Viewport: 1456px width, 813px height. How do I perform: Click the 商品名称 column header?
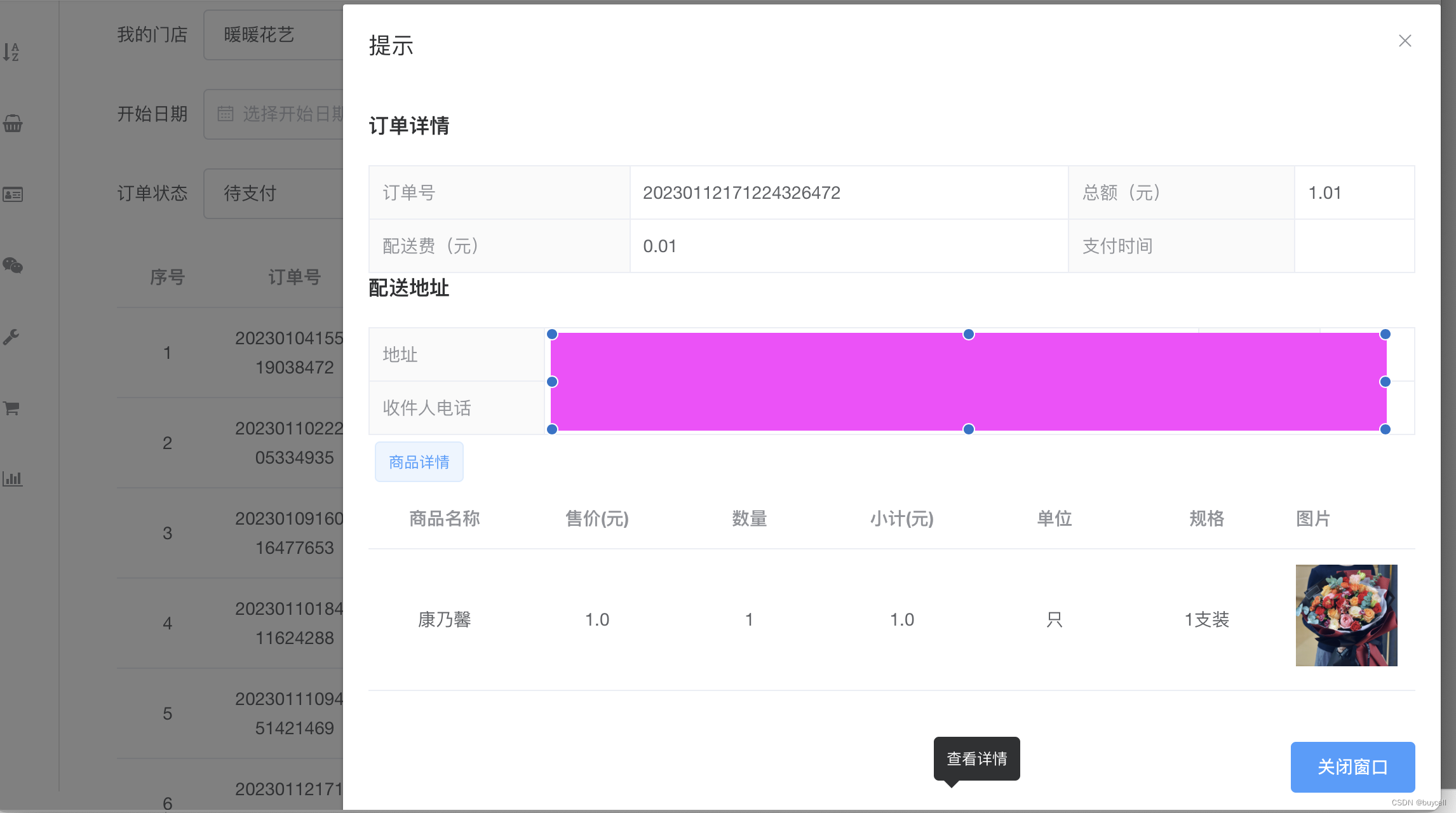(x=444, y=518)
